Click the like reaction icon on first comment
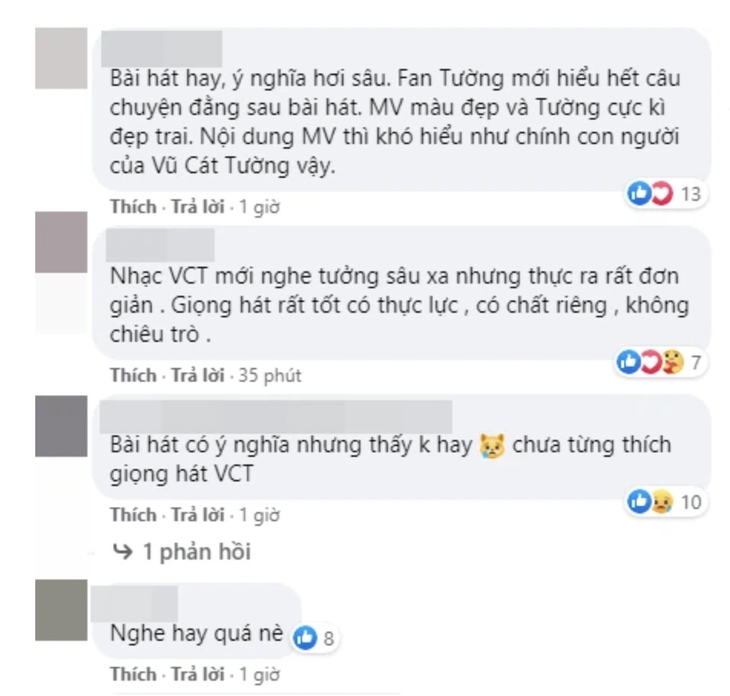 (639, 193)
